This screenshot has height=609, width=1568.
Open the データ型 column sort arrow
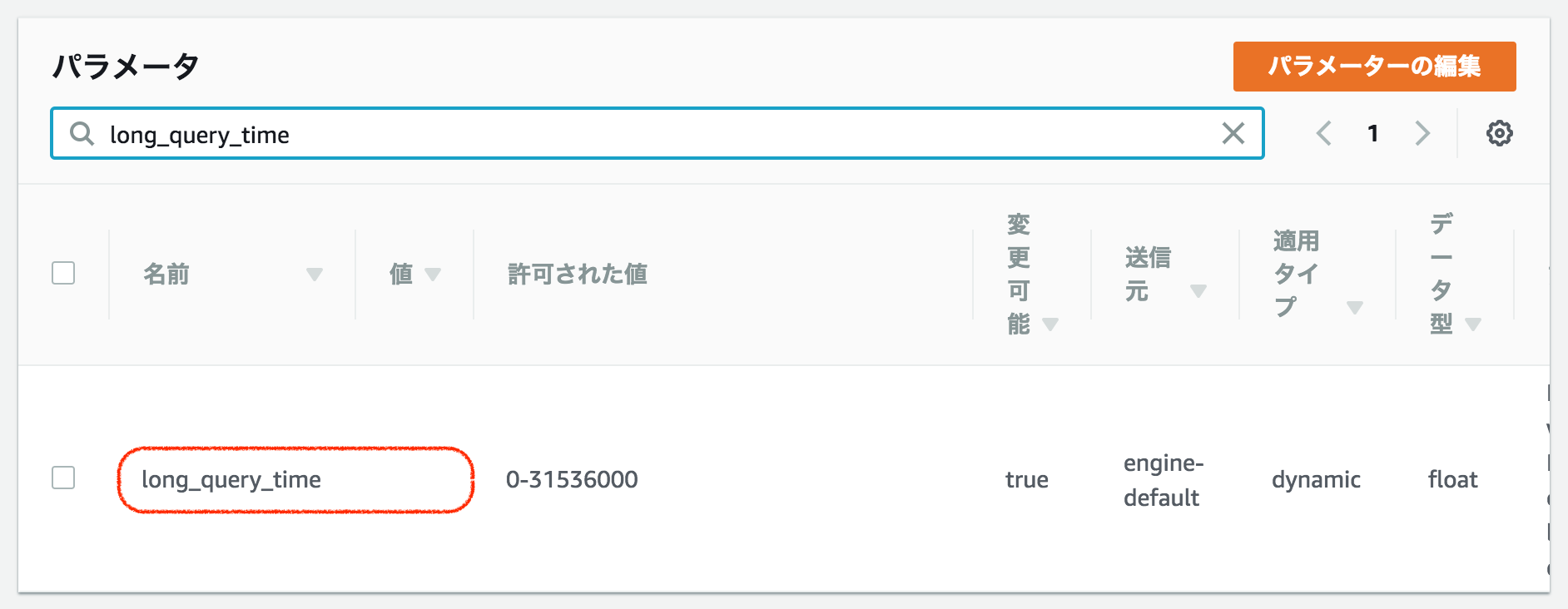1472,324
